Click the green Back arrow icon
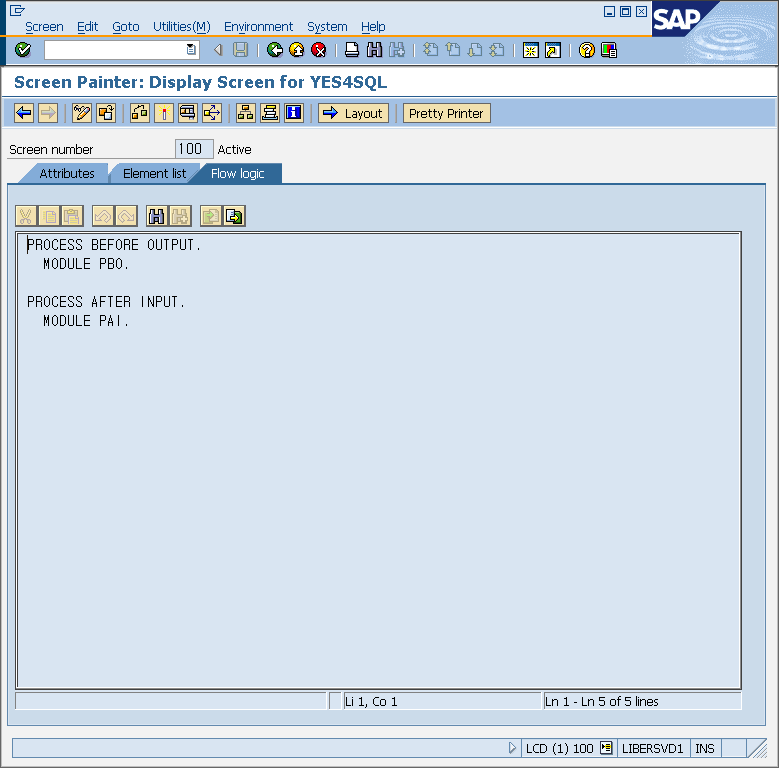779x768 pixels. [275, 50]
